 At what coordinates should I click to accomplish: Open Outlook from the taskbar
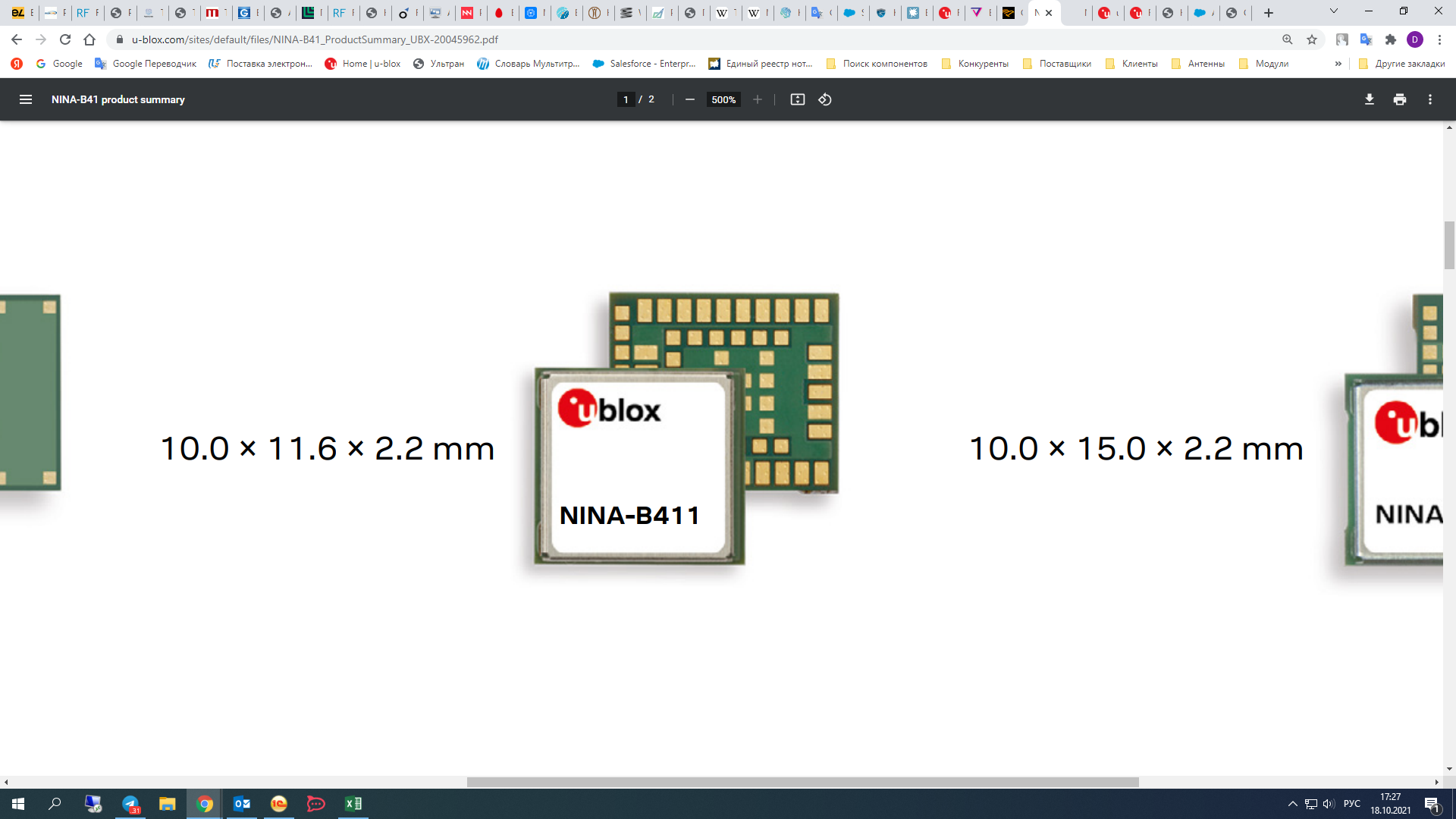click(242, 804)
